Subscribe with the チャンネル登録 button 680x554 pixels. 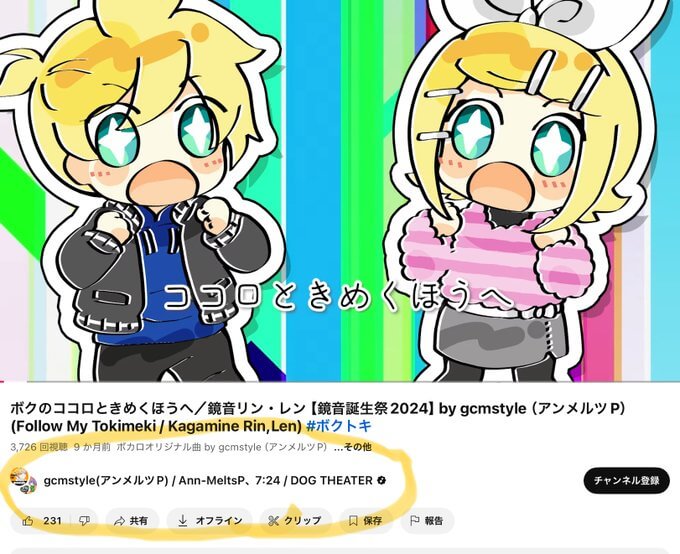(x=626, y=480)
